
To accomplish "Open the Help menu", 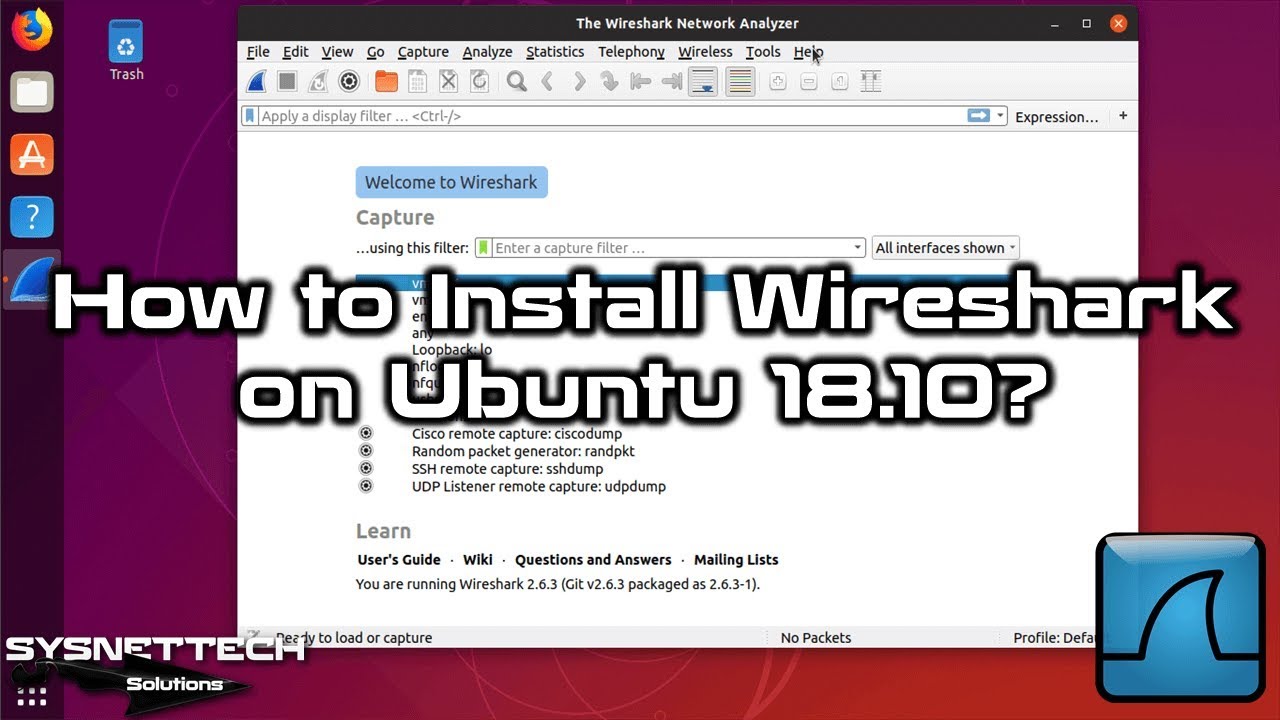I will pyautogui.click(x=808, y=52).
